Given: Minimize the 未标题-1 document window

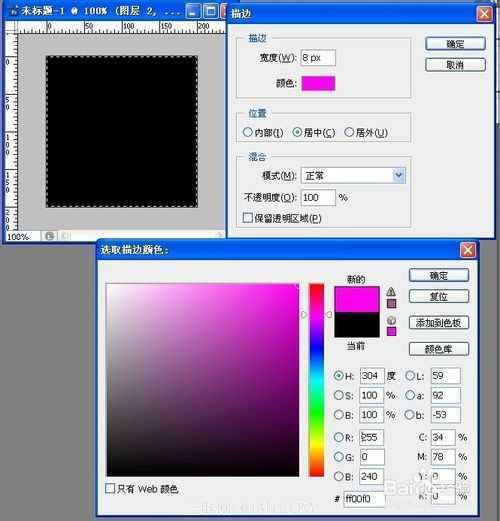Looking at the screenshot, I should pos(193,12).
